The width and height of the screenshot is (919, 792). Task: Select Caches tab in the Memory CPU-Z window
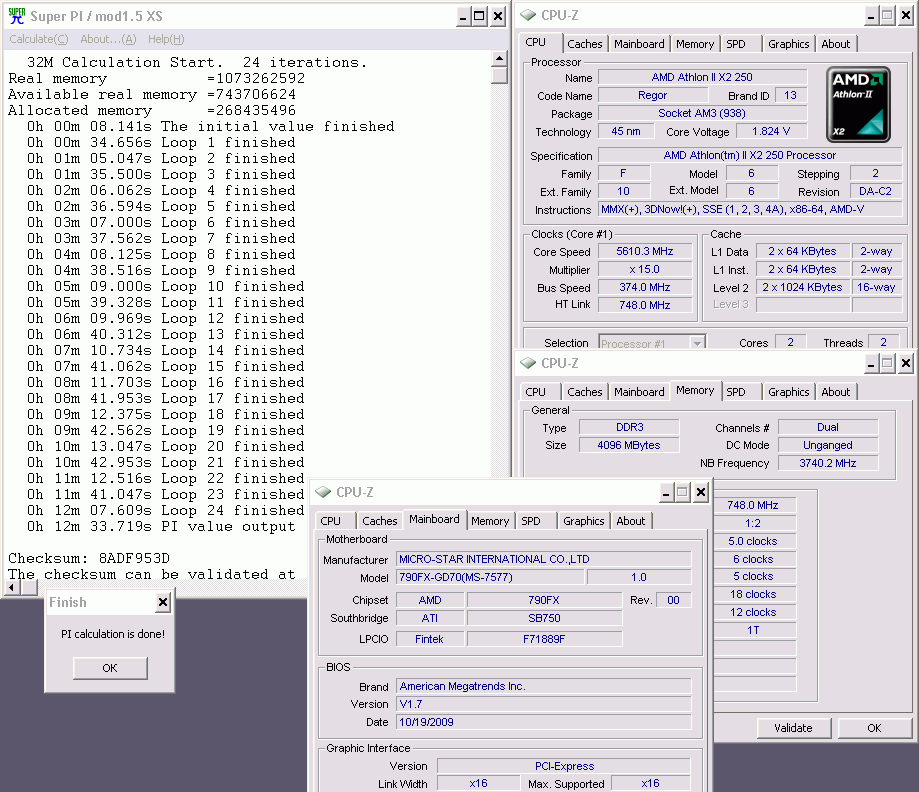point(584,392)
